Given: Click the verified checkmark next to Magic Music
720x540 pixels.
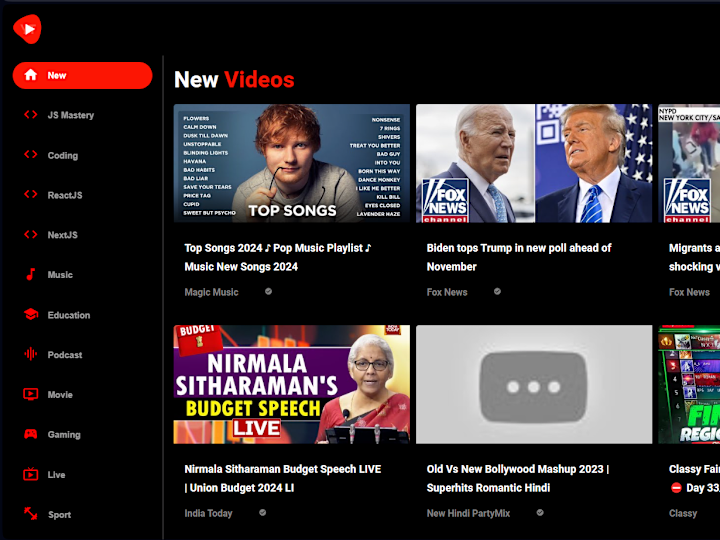Looking at the screenshot, I should click(269, 292).
